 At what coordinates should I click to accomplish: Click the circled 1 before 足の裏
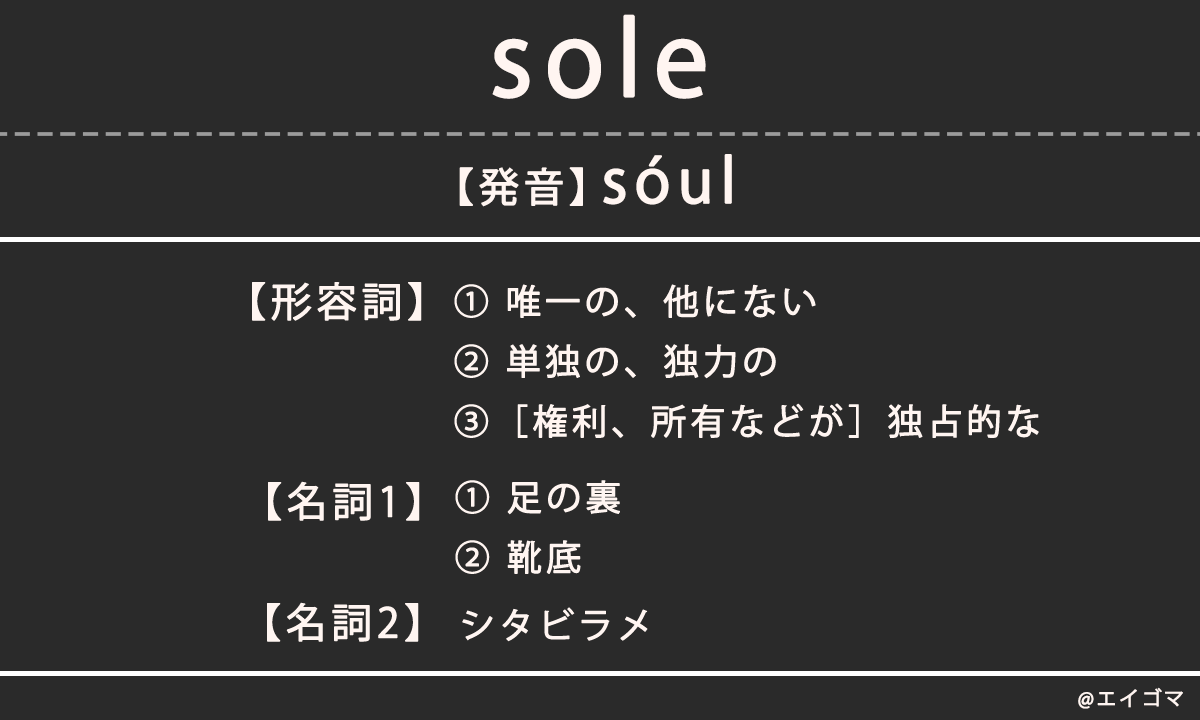pos(470,498)
